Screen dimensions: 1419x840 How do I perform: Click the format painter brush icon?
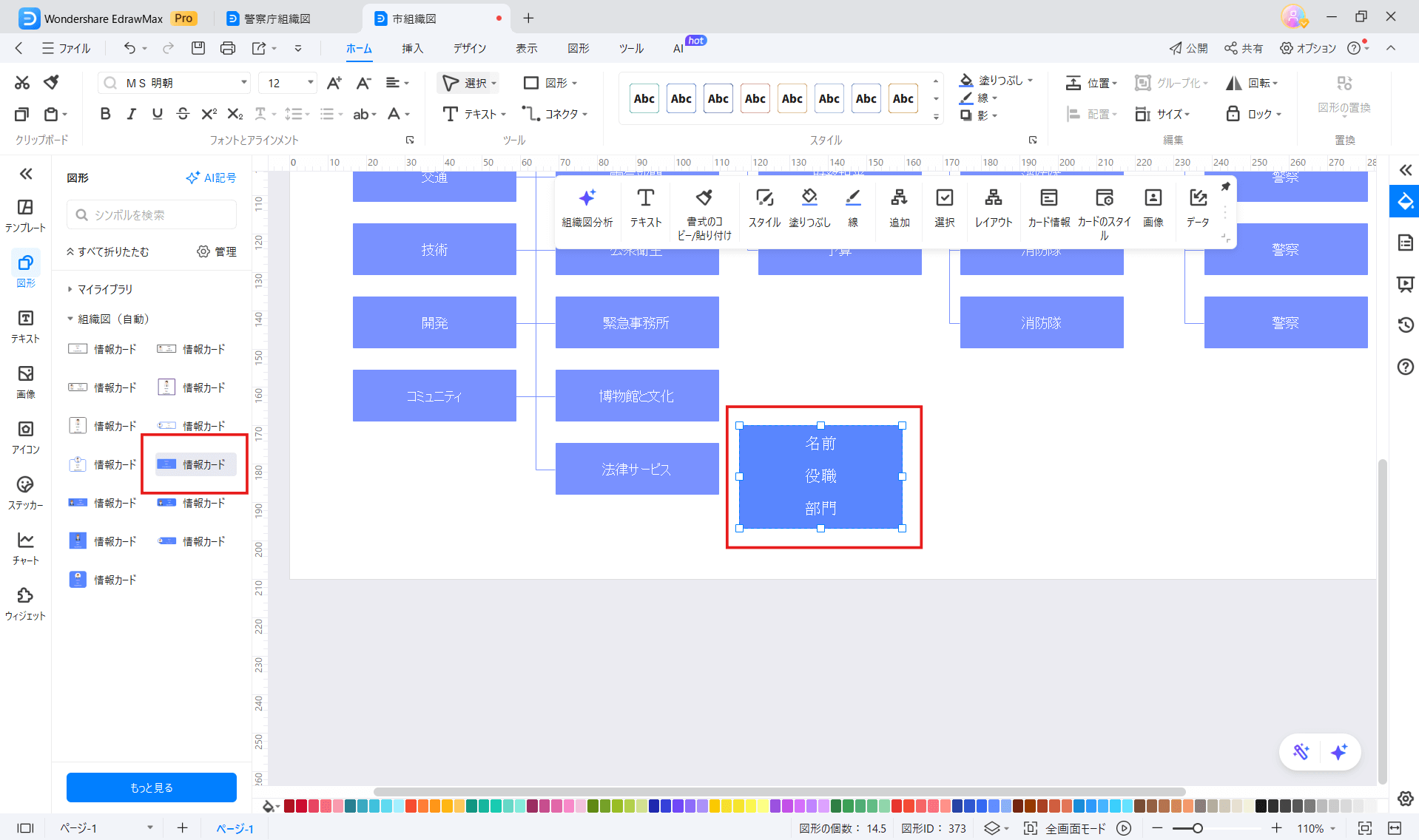[51, 83]
